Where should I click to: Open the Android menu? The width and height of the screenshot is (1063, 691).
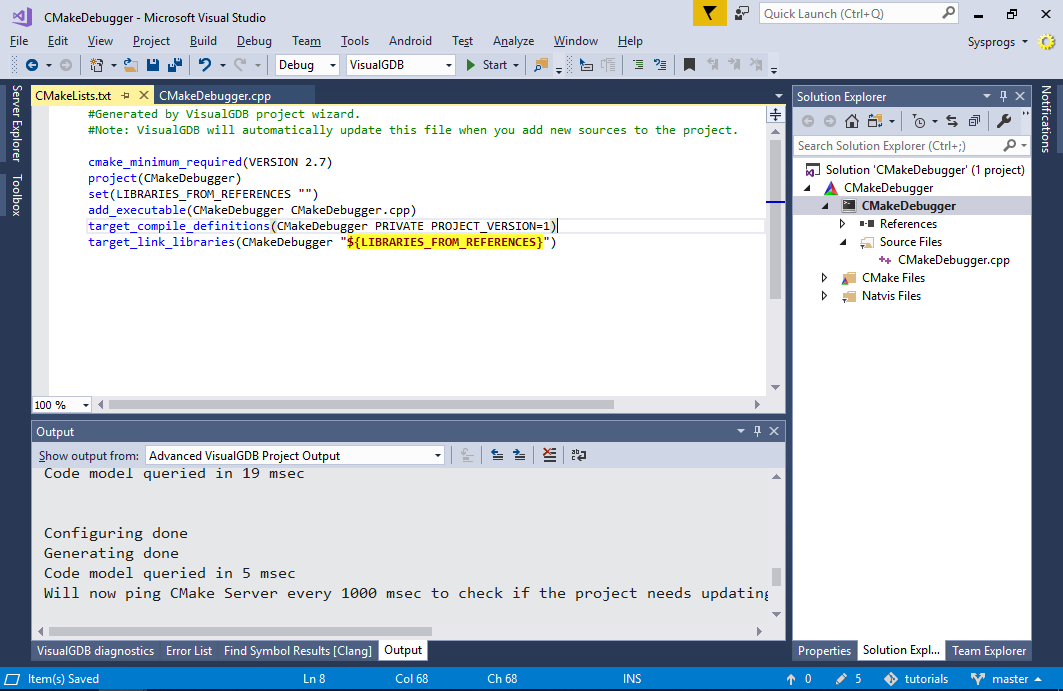(410, 41)
